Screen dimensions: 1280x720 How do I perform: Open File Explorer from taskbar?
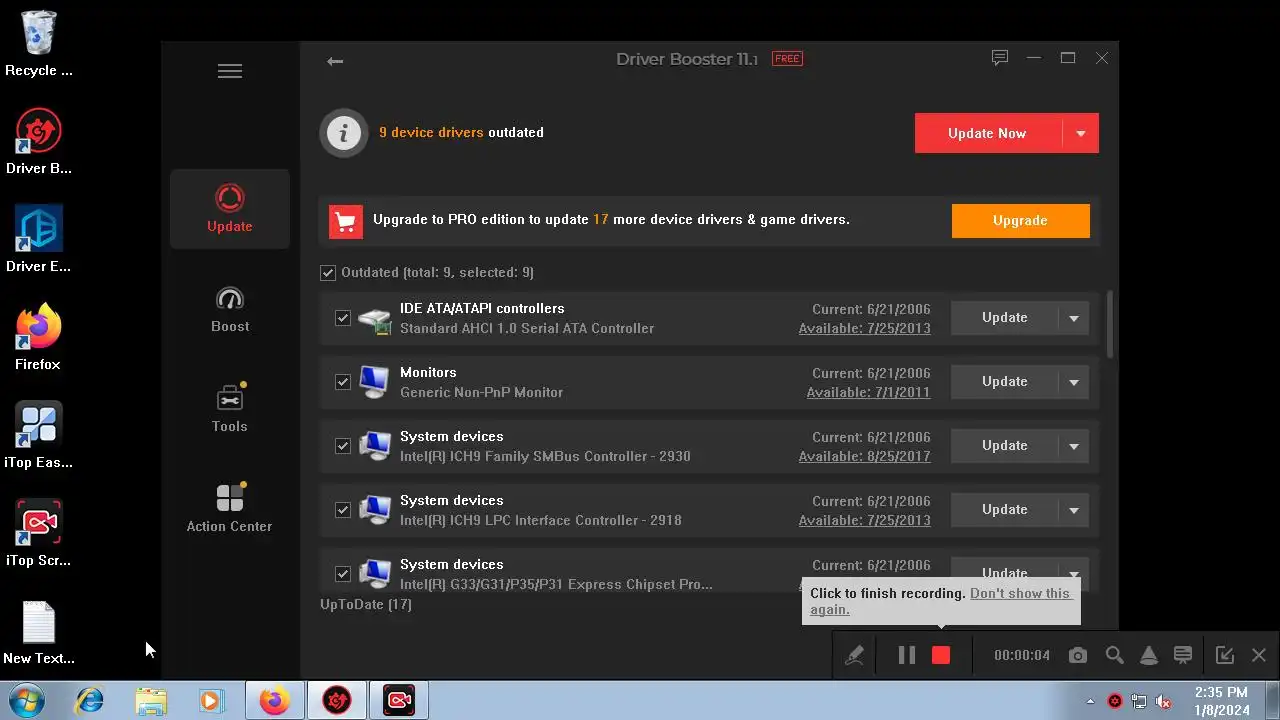tap(151, 700)
